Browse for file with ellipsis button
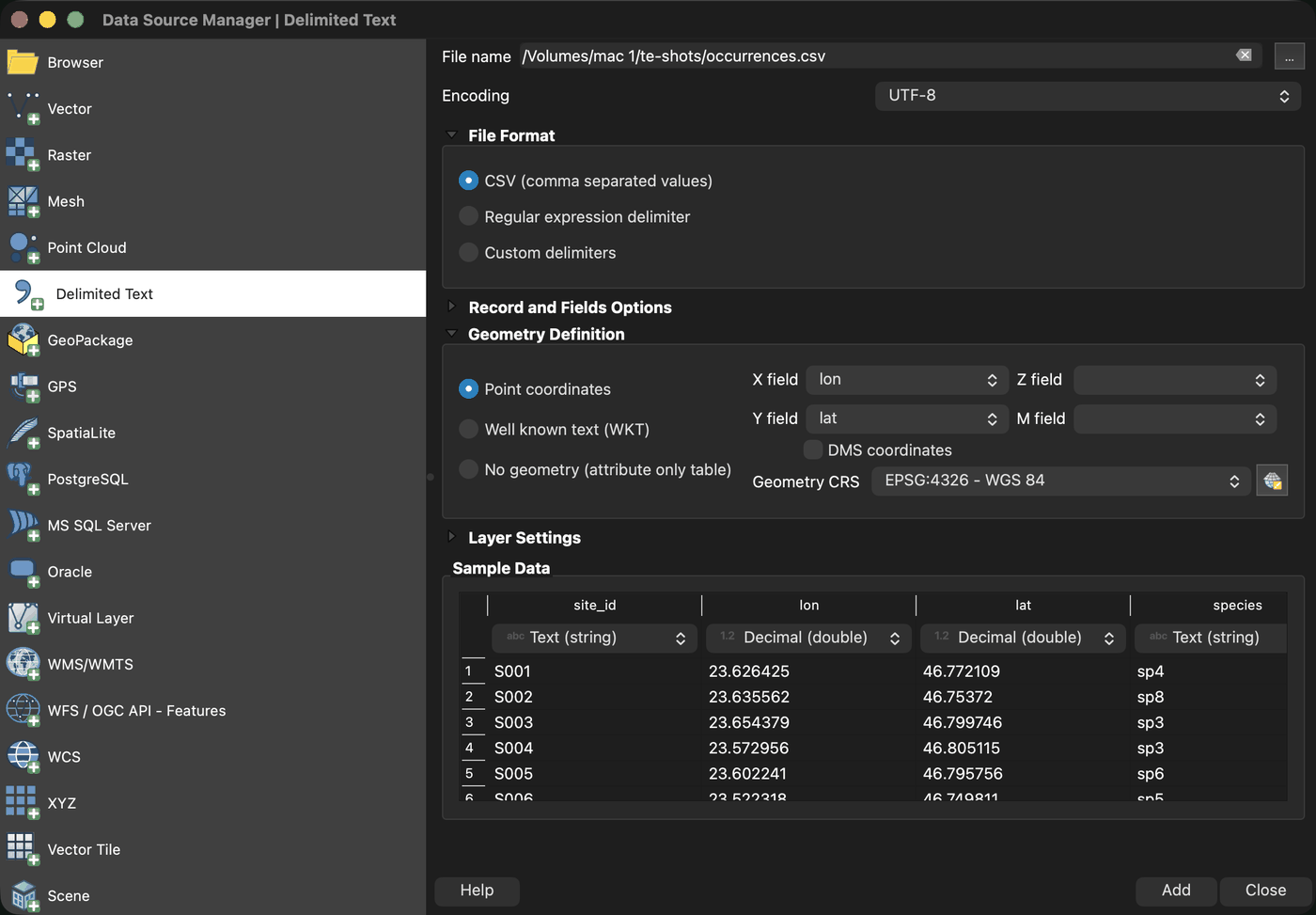Image resolution: width=1316 pixels, height=915 pixels. pos(1289,56)
